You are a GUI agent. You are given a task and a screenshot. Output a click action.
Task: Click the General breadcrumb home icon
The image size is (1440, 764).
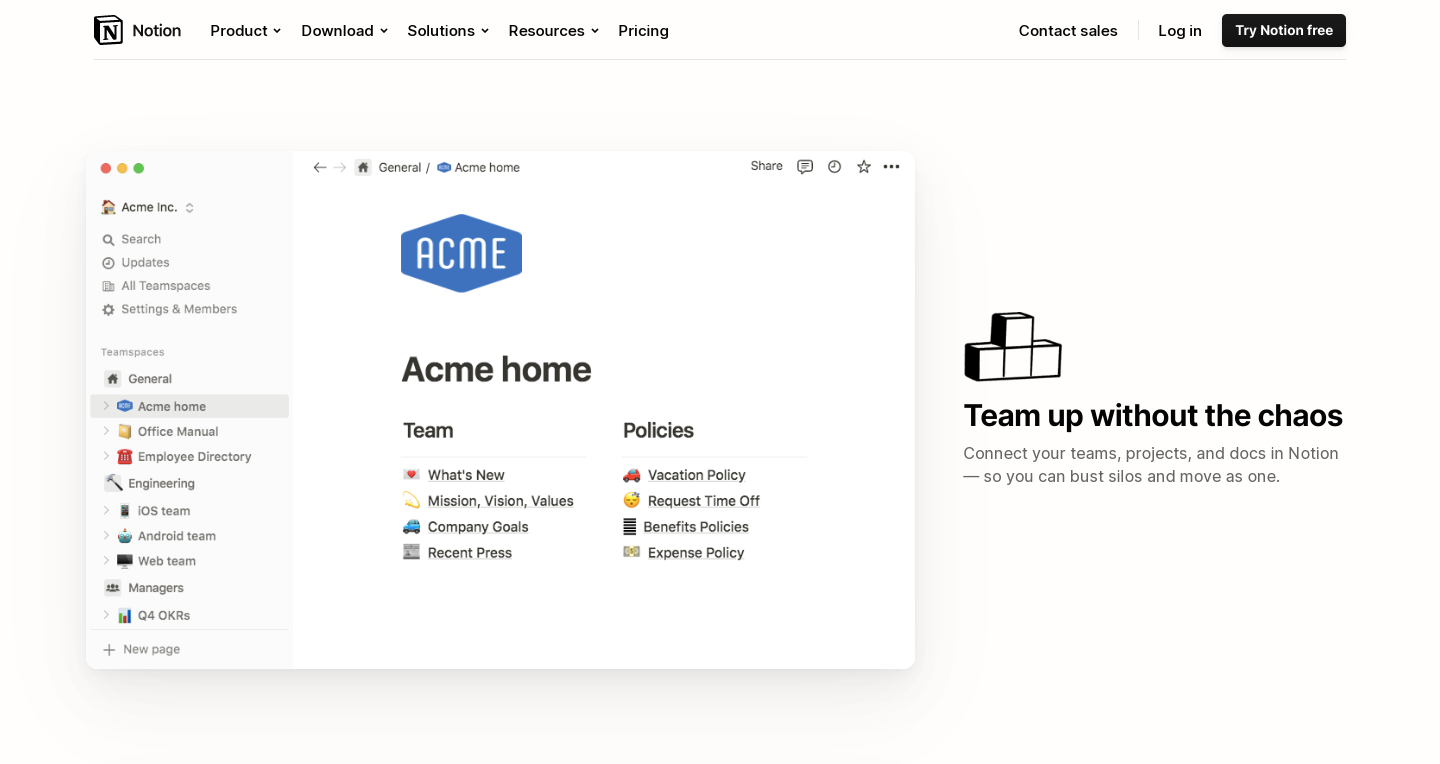point(363,167)
